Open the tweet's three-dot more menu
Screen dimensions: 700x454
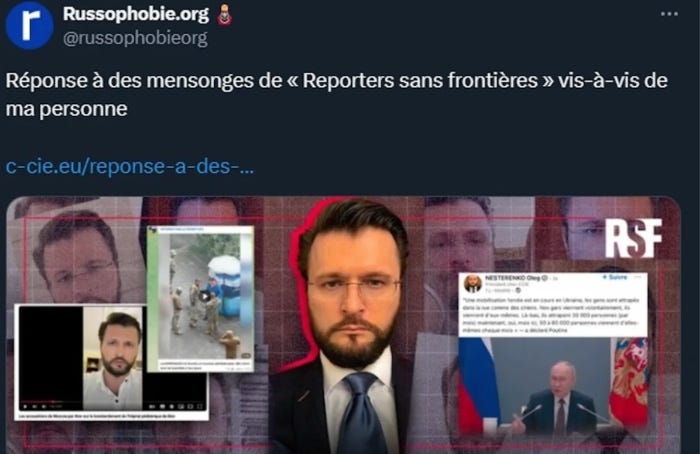pyautogui.click(x=669, y=14)
